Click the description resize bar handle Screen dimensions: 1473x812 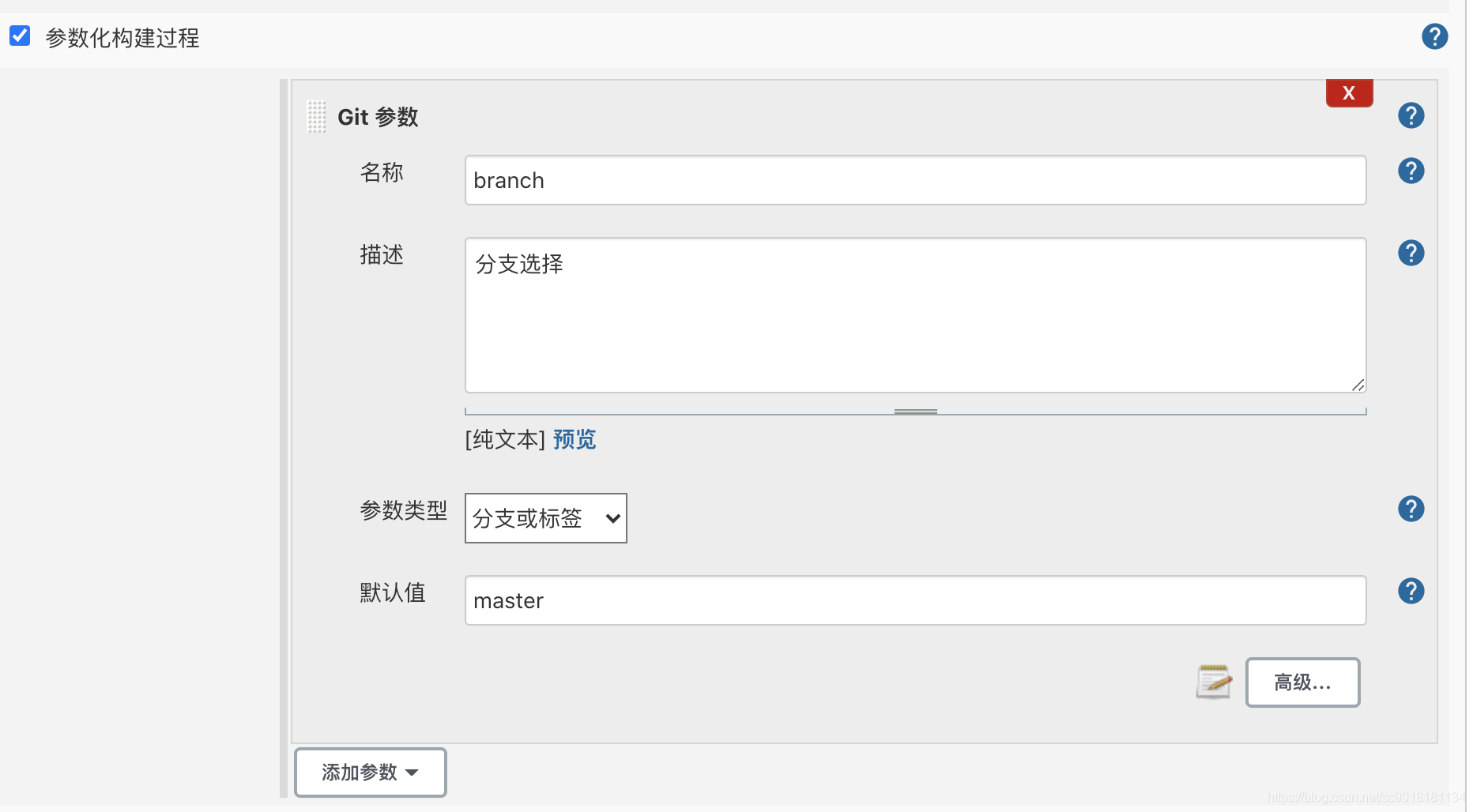tap(915, 412)
